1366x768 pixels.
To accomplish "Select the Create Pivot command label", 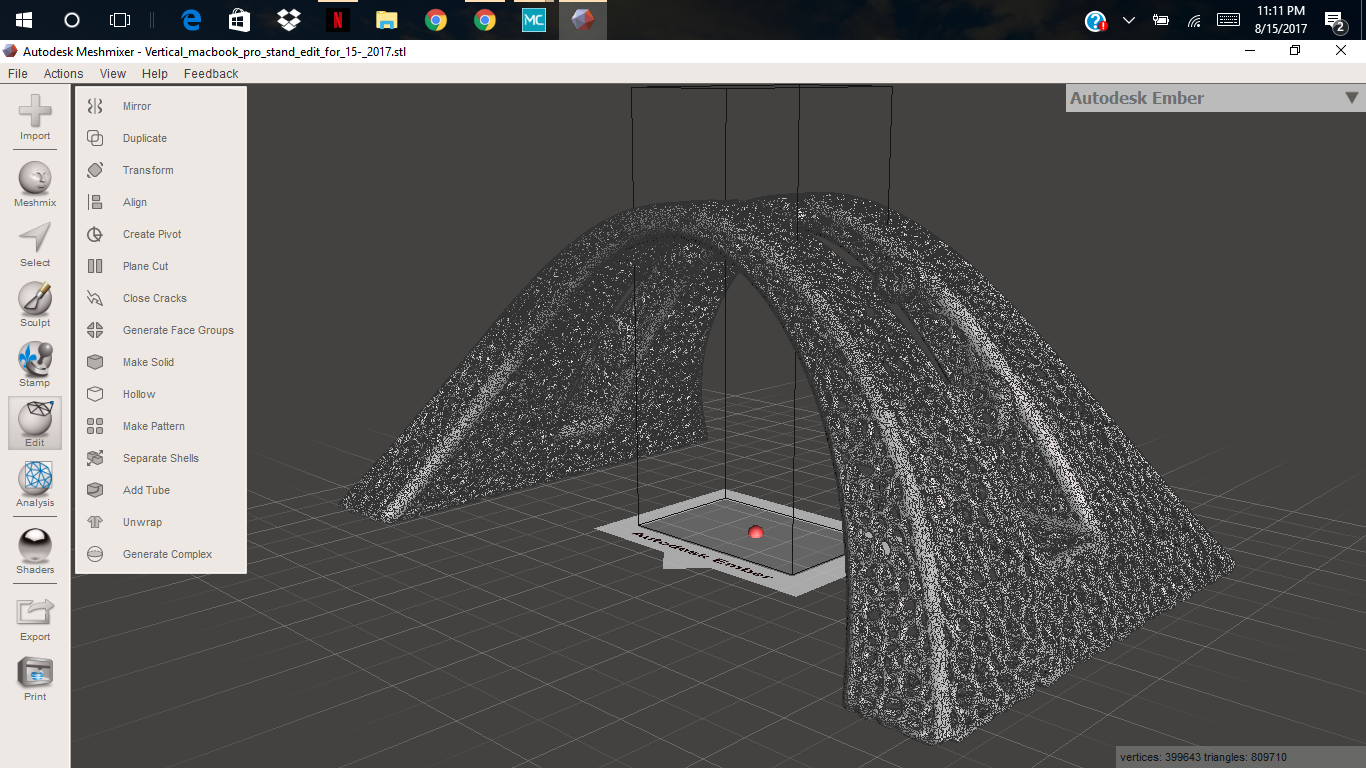I will coord(152,234).
